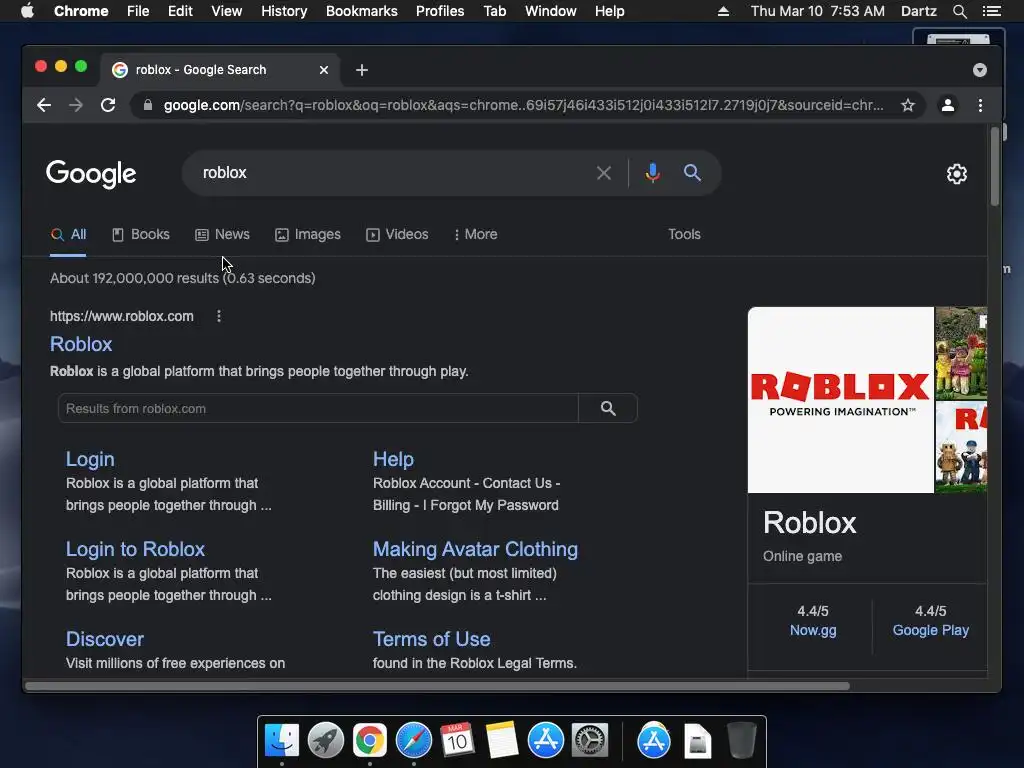This screenshot has height=768, width=1024.
Task: Open the Roblox Powering Imagination logo image
Action: (840, 400)
